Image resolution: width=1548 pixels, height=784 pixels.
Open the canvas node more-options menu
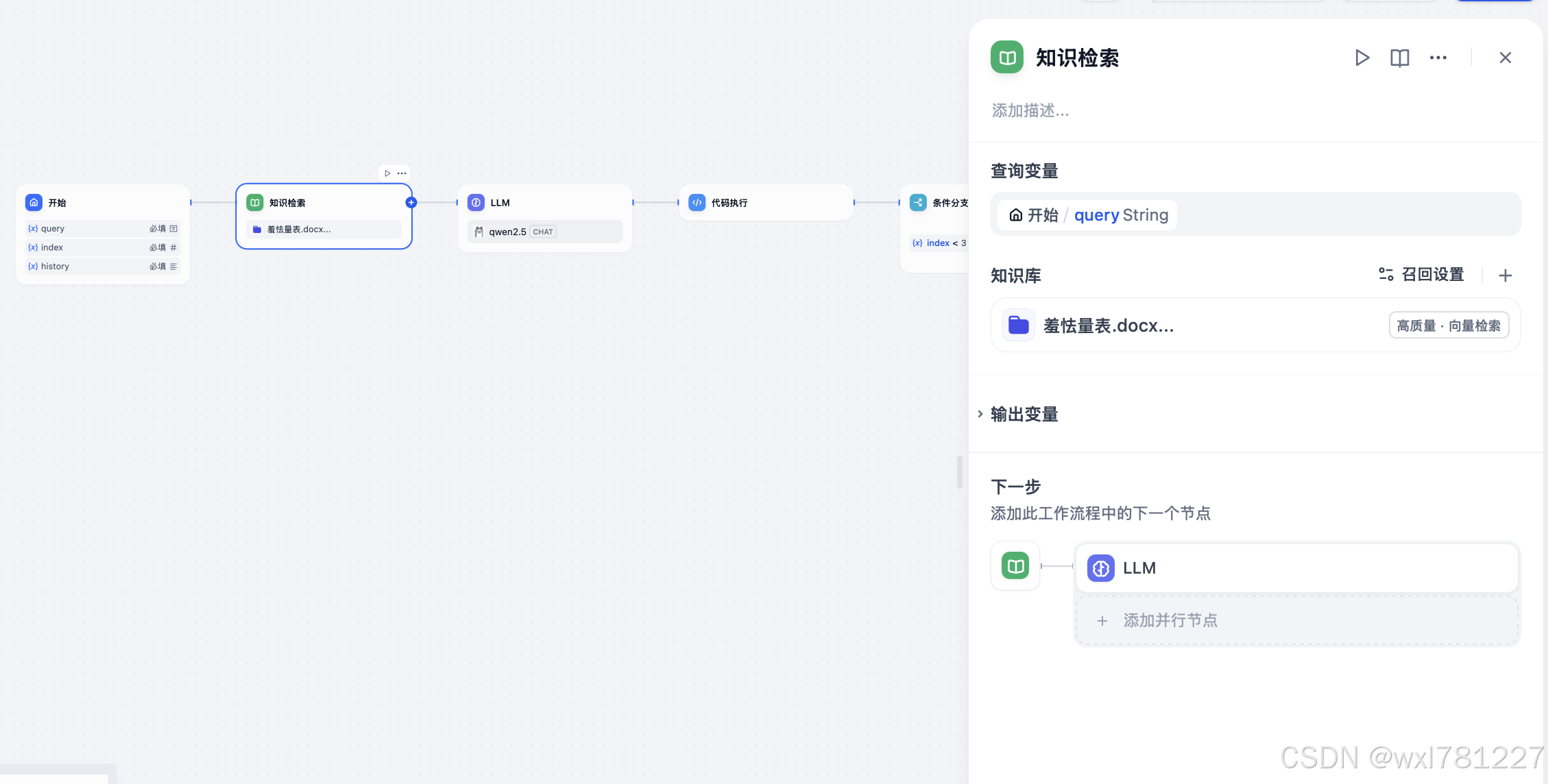[402, 173]
